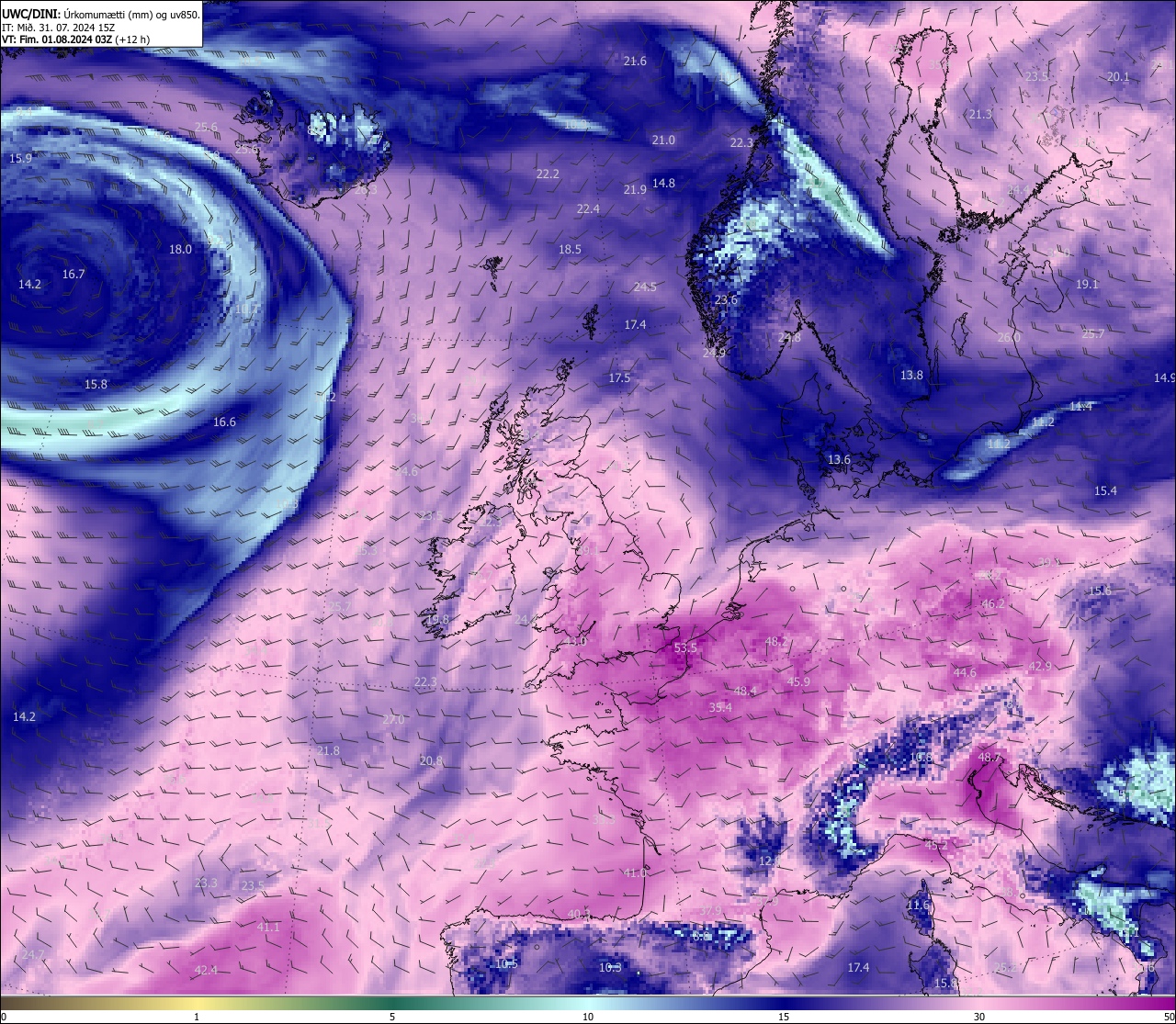Image resolution: width=1176 pixels, height=1024 pixels.
Task: Select the 26.0 value label
Action: (x=1009, y=338)
